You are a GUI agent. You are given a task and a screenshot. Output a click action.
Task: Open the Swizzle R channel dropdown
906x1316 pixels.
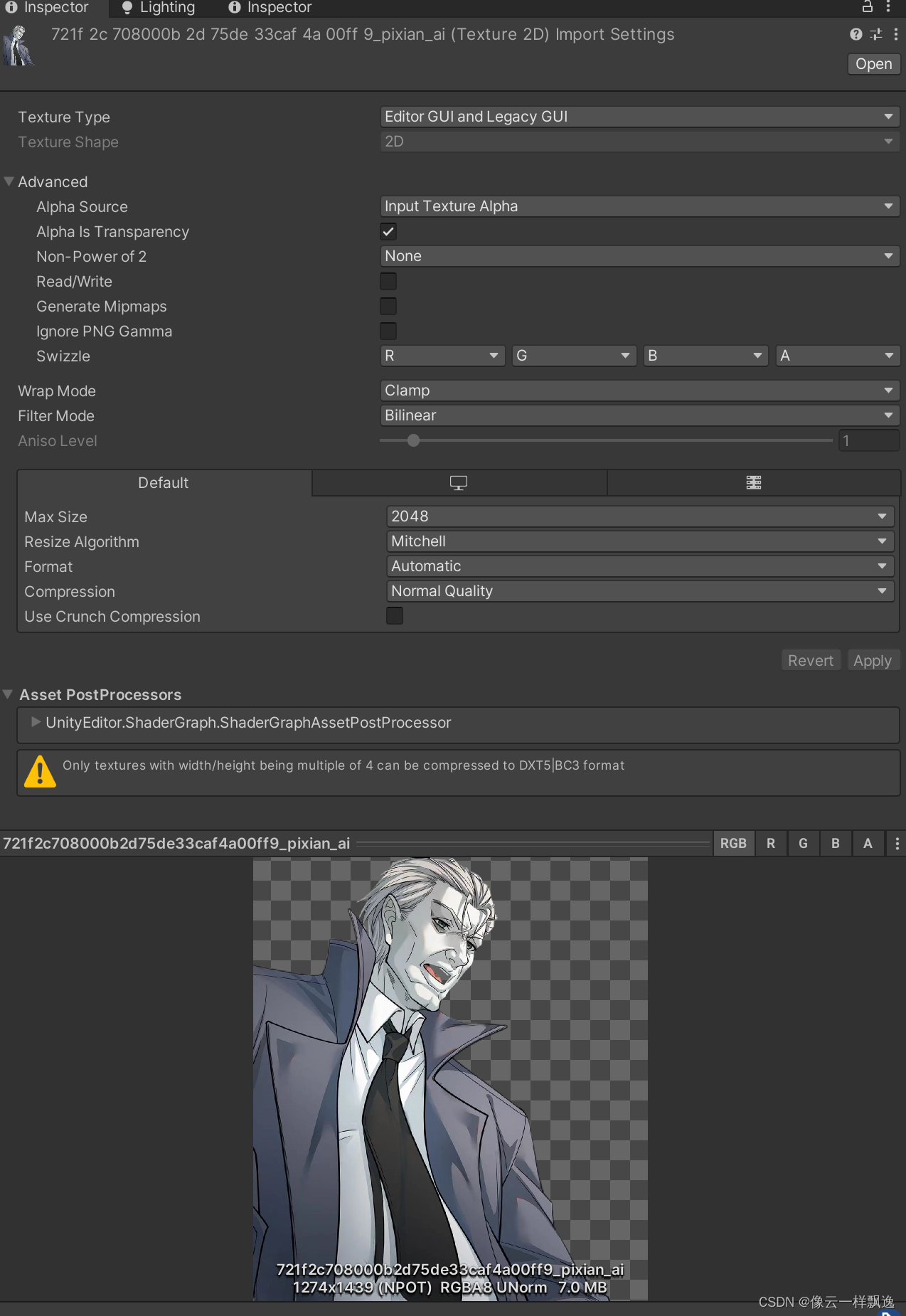pos(442,356)
